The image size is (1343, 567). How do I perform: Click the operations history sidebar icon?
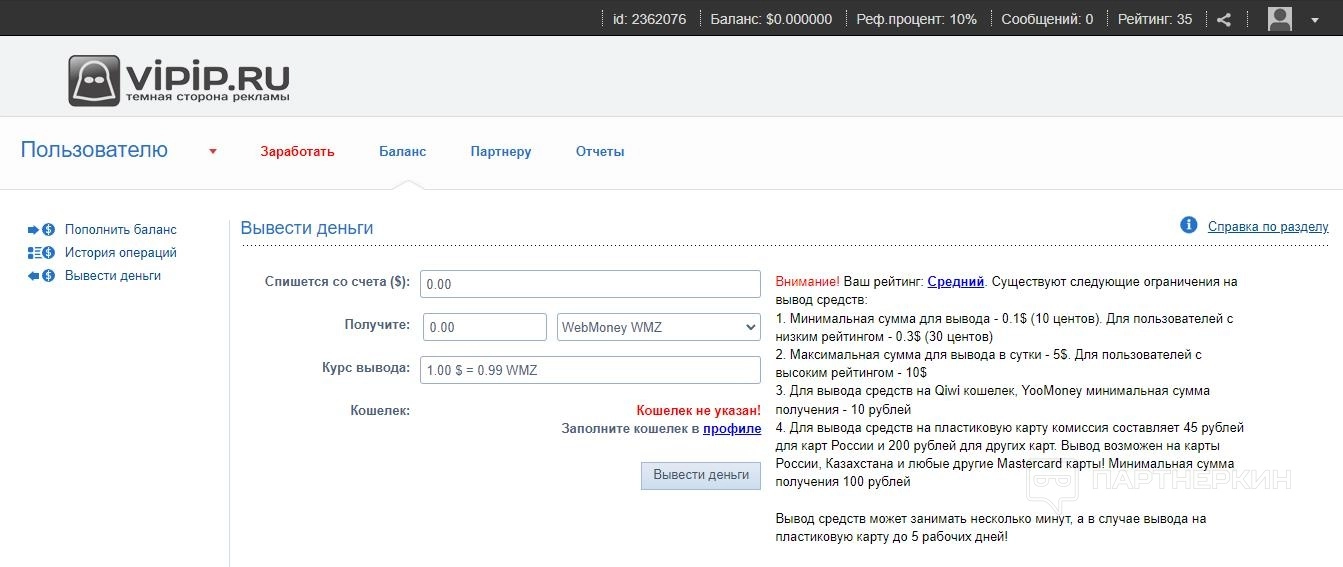[41, 253]
